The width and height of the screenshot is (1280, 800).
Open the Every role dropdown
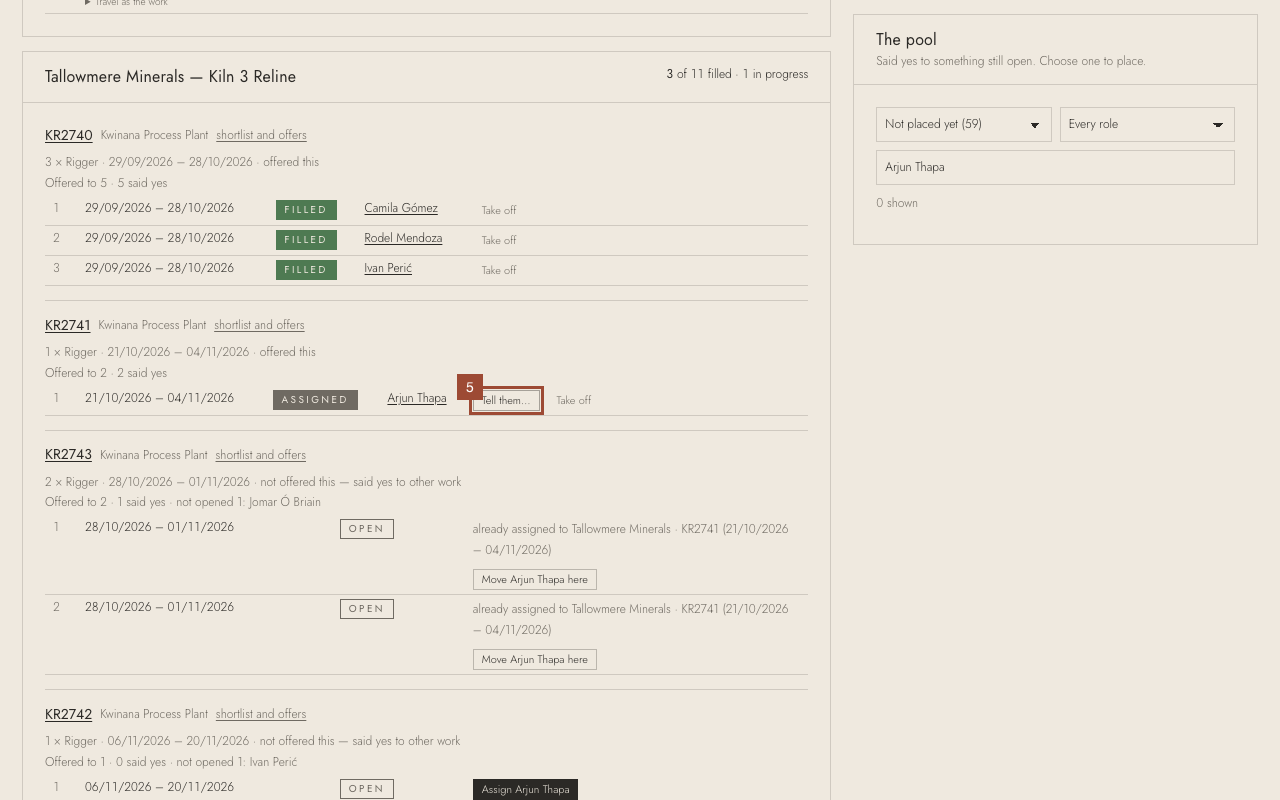pos(1147,124)
